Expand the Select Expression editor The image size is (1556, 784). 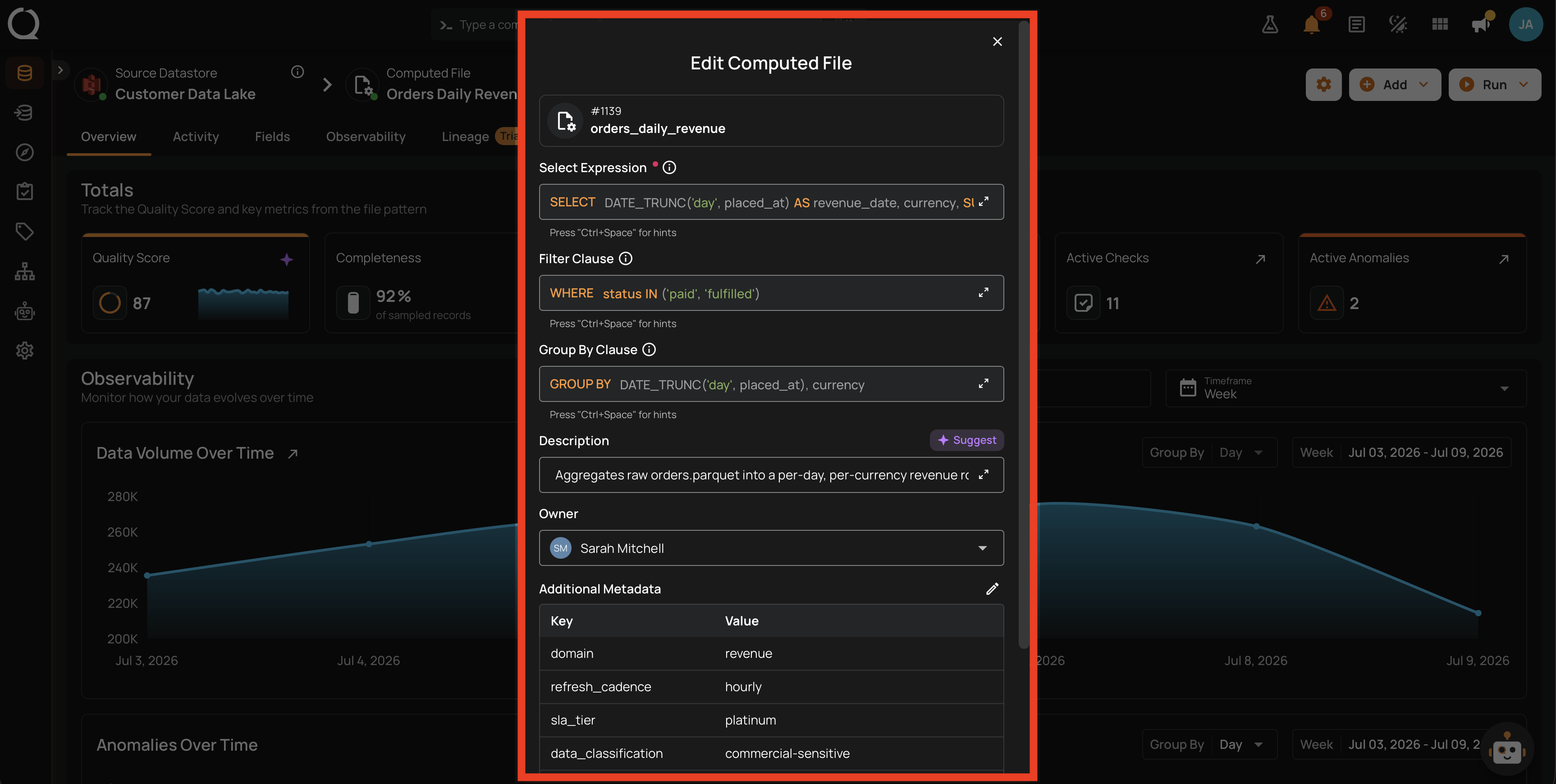tap(984, 202)
